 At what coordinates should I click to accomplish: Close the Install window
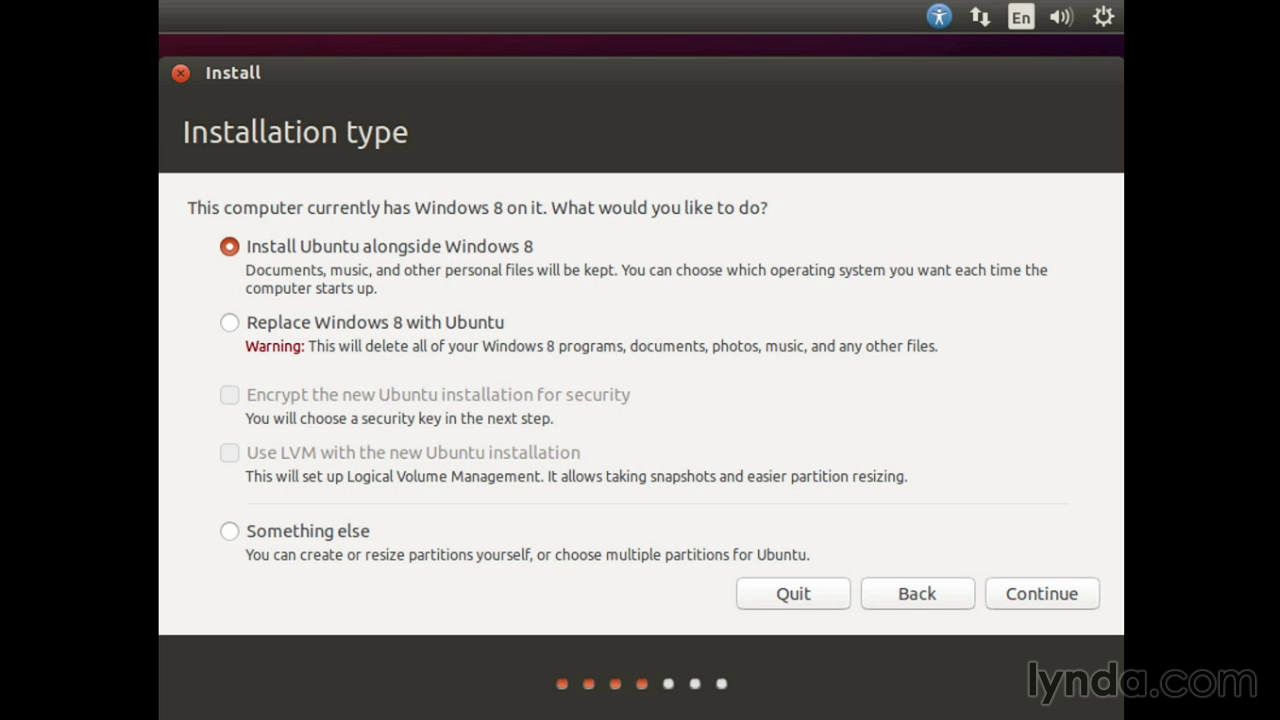coord(180,73)
